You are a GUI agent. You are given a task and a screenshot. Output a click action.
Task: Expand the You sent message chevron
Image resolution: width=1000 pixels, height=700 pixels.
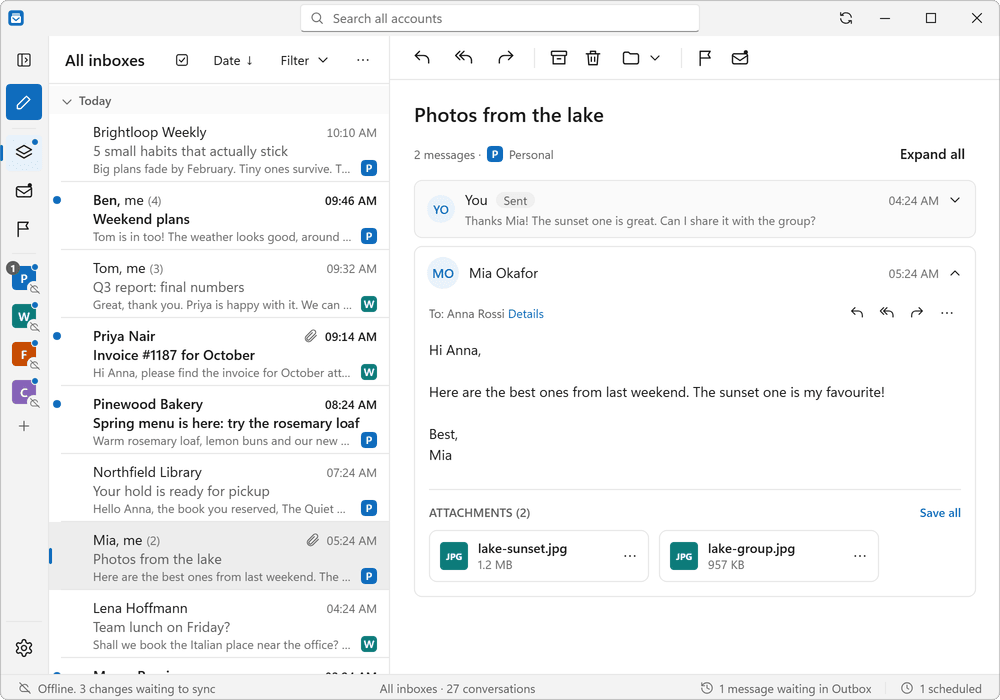[x=955, y=200]
